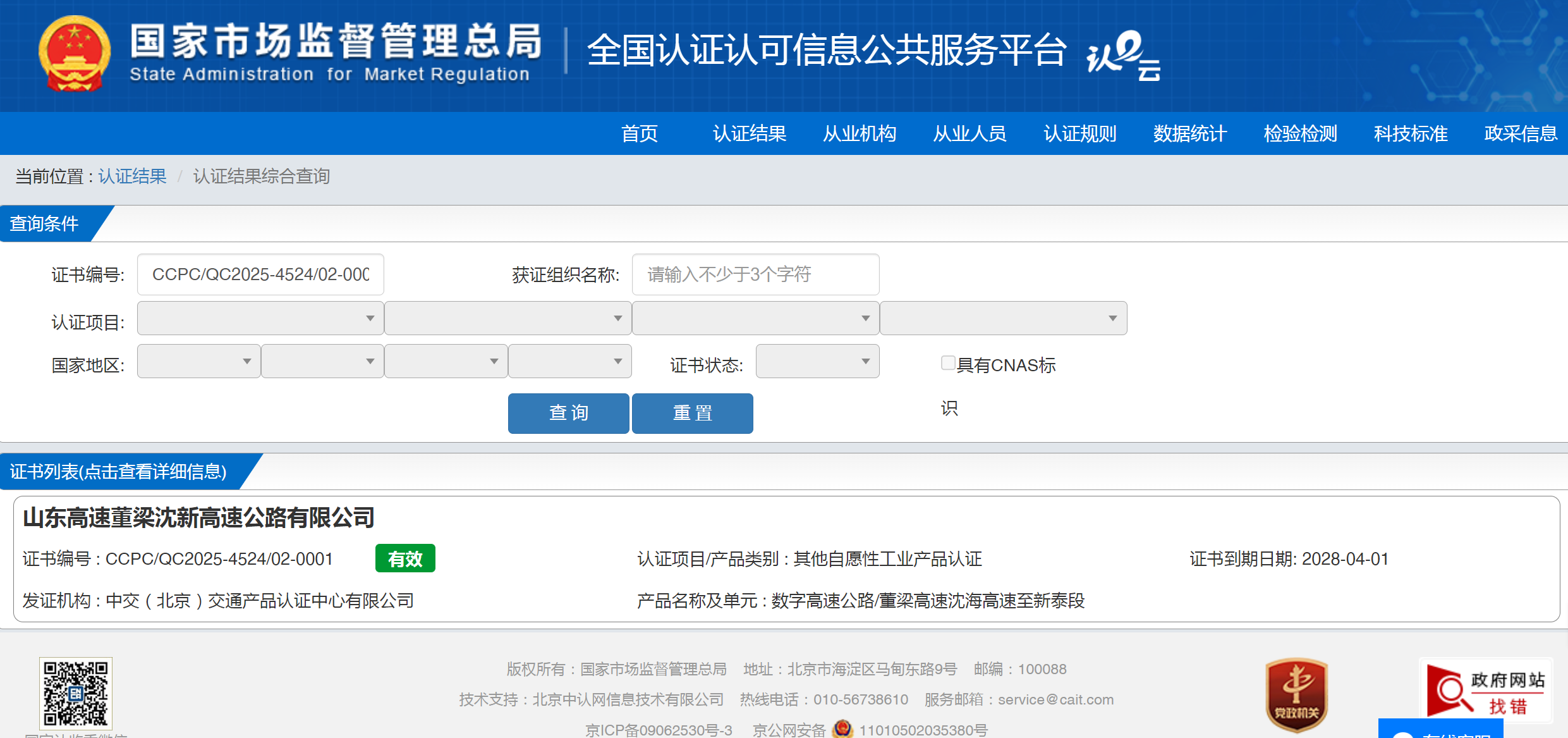Click the red party-government organ badge

(1296, 694)
